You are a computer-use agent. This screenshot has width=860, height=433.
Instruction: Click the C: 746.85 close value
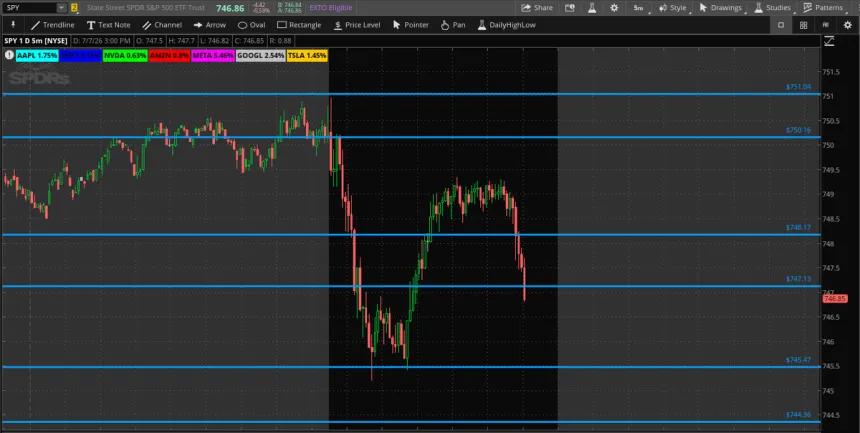249,41
